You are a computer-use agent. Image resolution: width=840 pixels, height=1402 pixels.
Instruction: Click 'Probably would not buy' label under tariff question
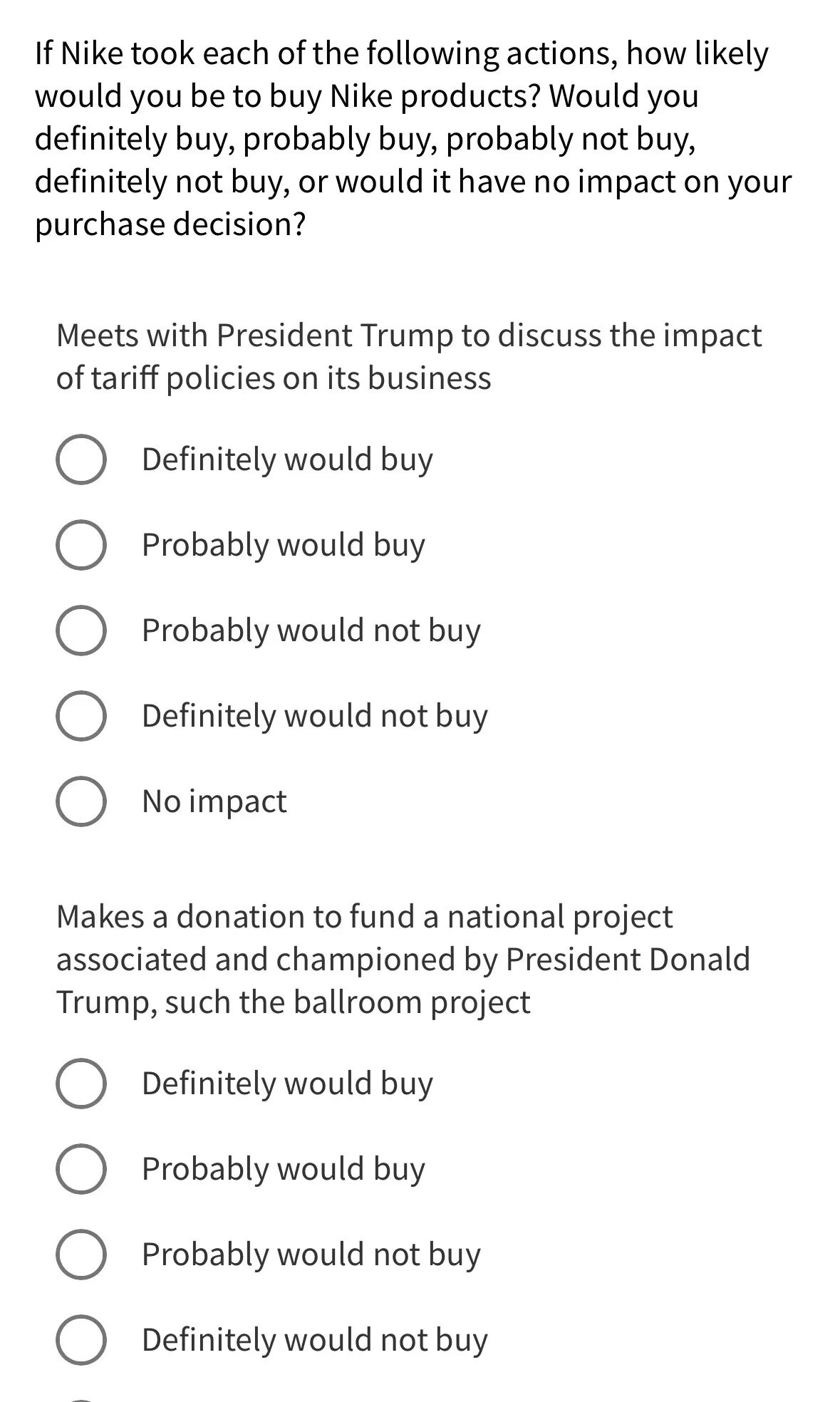(x=311, y=631)
